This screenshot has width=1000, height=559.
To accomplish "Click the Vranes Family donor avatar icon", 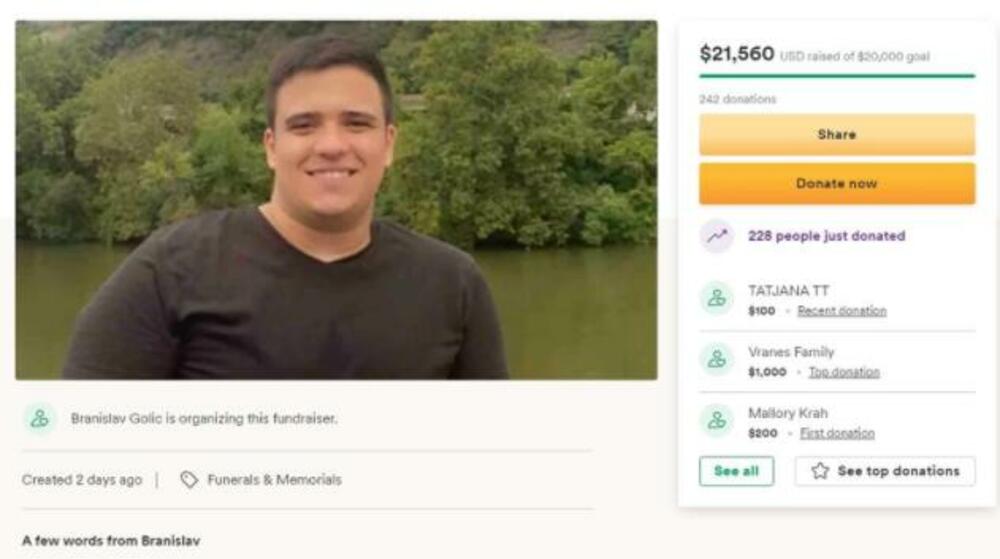I will [x=716, y=360].
